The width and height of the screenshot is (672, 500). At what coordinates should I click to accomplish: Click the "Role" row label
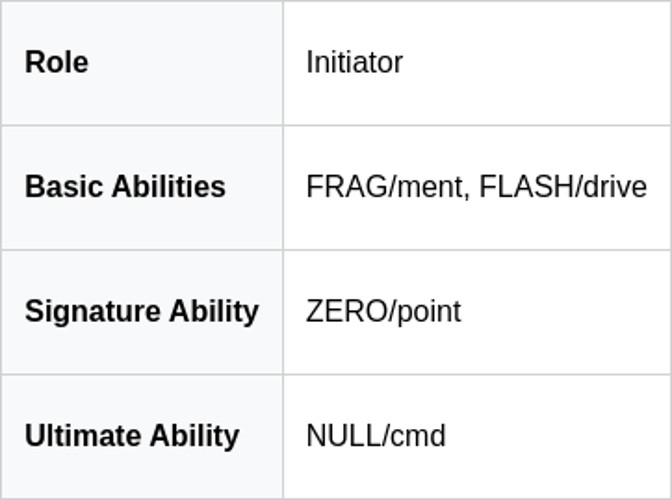56,62
